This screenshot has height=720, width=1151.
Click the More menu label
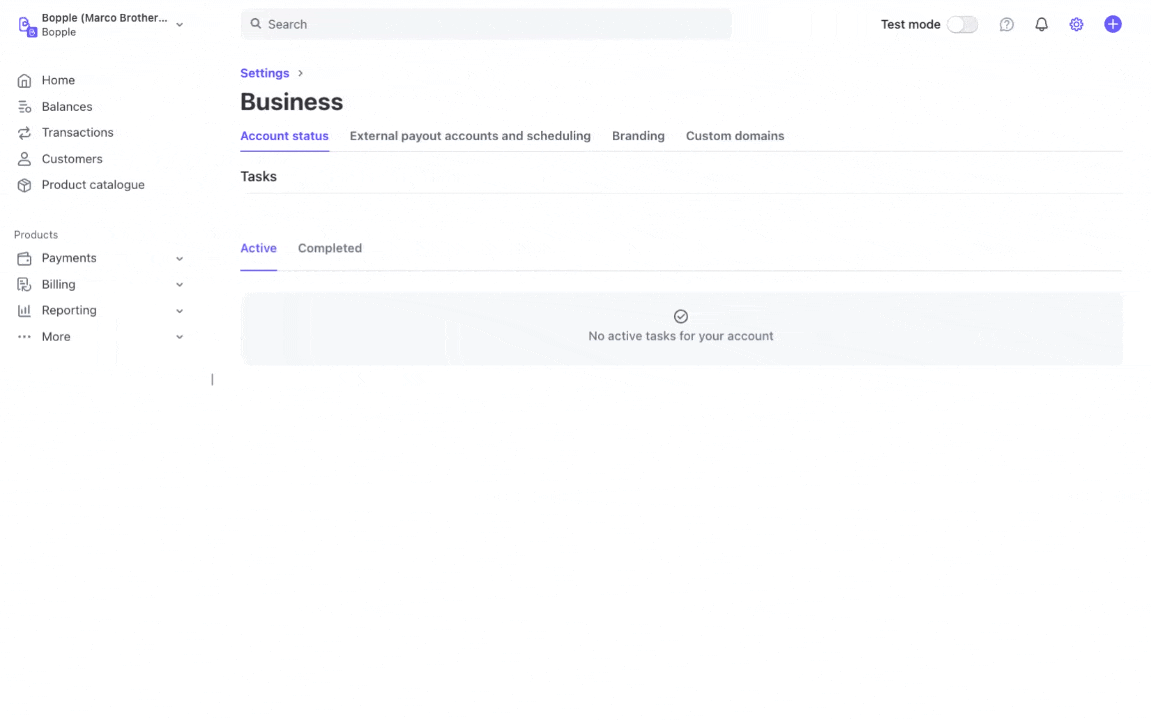click(56, 337)
